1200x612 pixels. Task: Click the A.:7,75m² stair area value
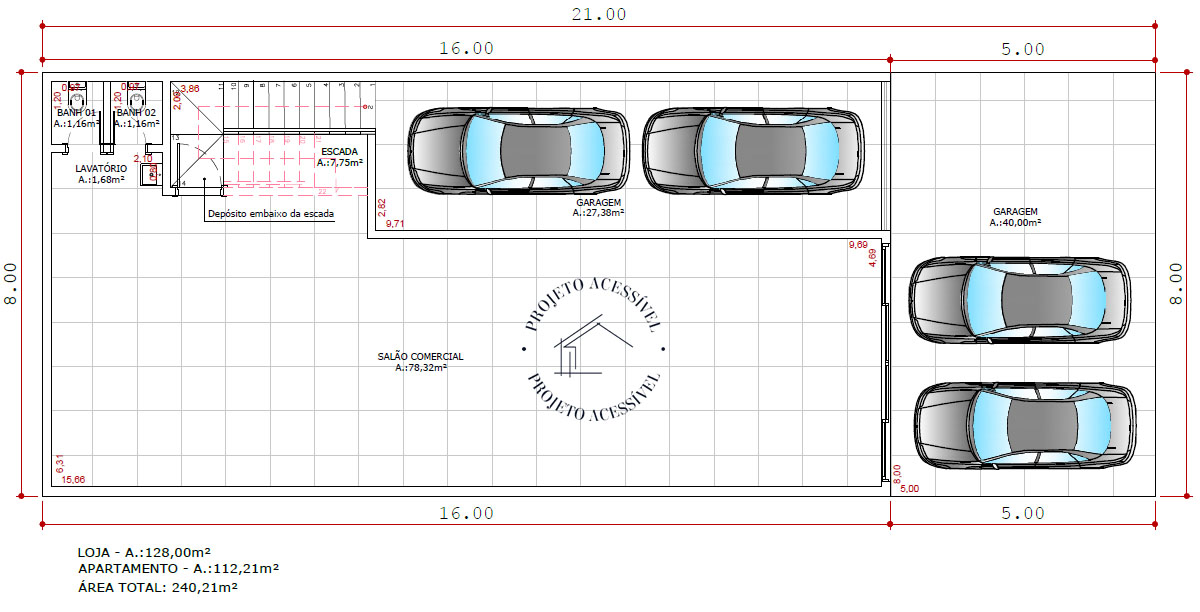point(339,162)
